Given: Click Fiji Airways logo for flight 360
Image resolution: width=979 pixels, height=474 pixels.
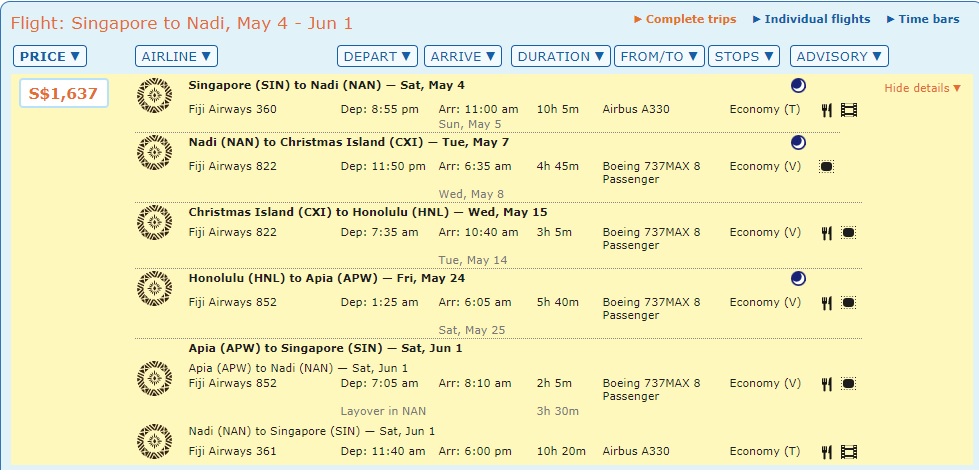Looking at the screenshot, I should [154, 96].
